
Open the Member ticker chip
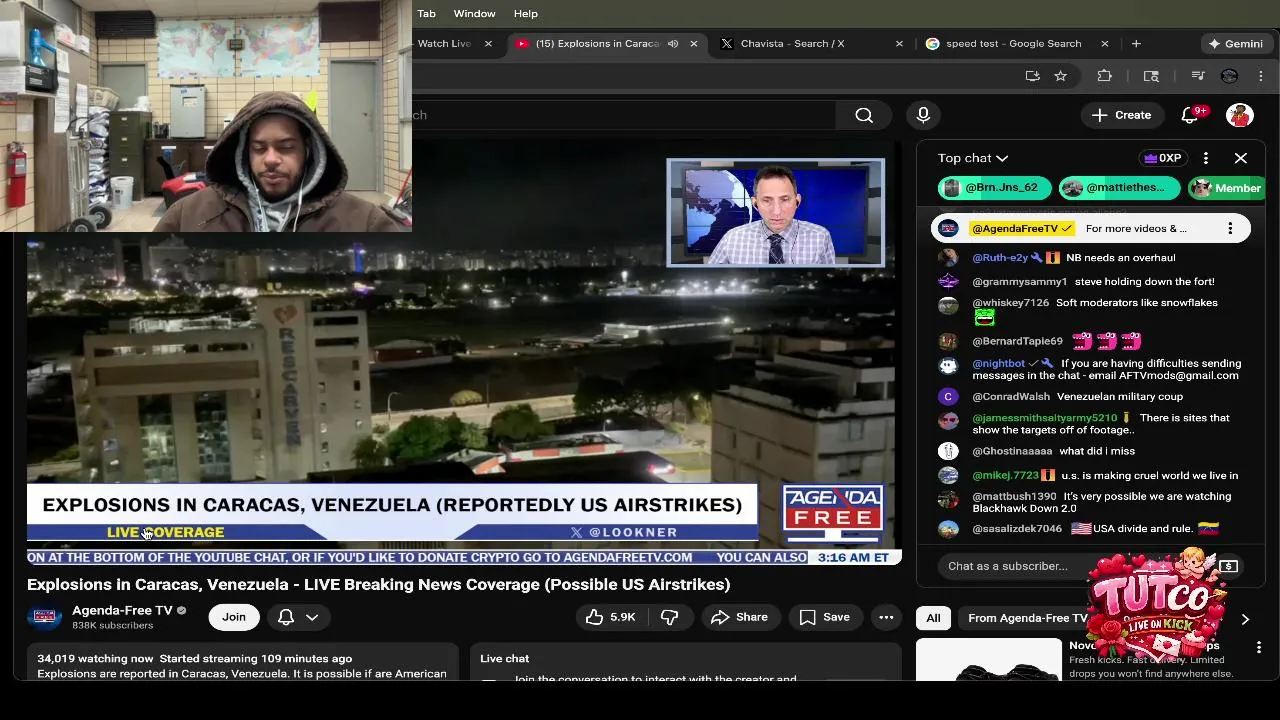[x=1228, y=188]
